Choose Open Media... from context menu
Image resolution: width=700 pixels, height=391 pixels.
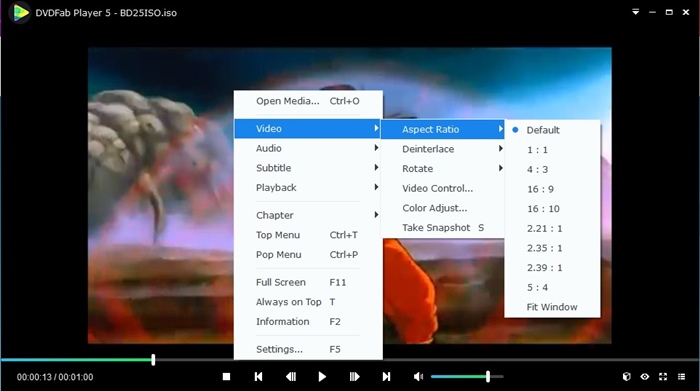[308, 101]
